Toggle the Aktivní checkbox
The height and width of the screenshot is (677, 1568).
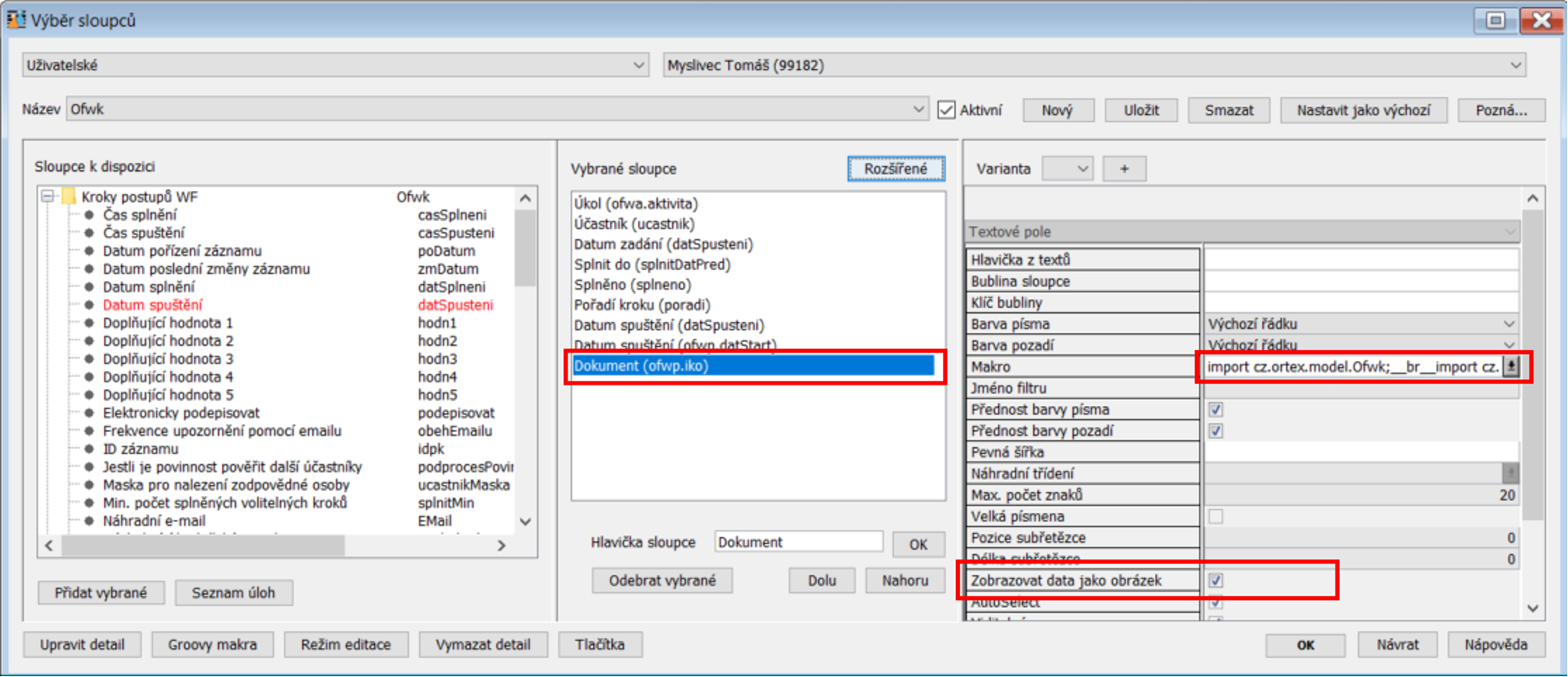pyautogui.click(x=946, y=110)
